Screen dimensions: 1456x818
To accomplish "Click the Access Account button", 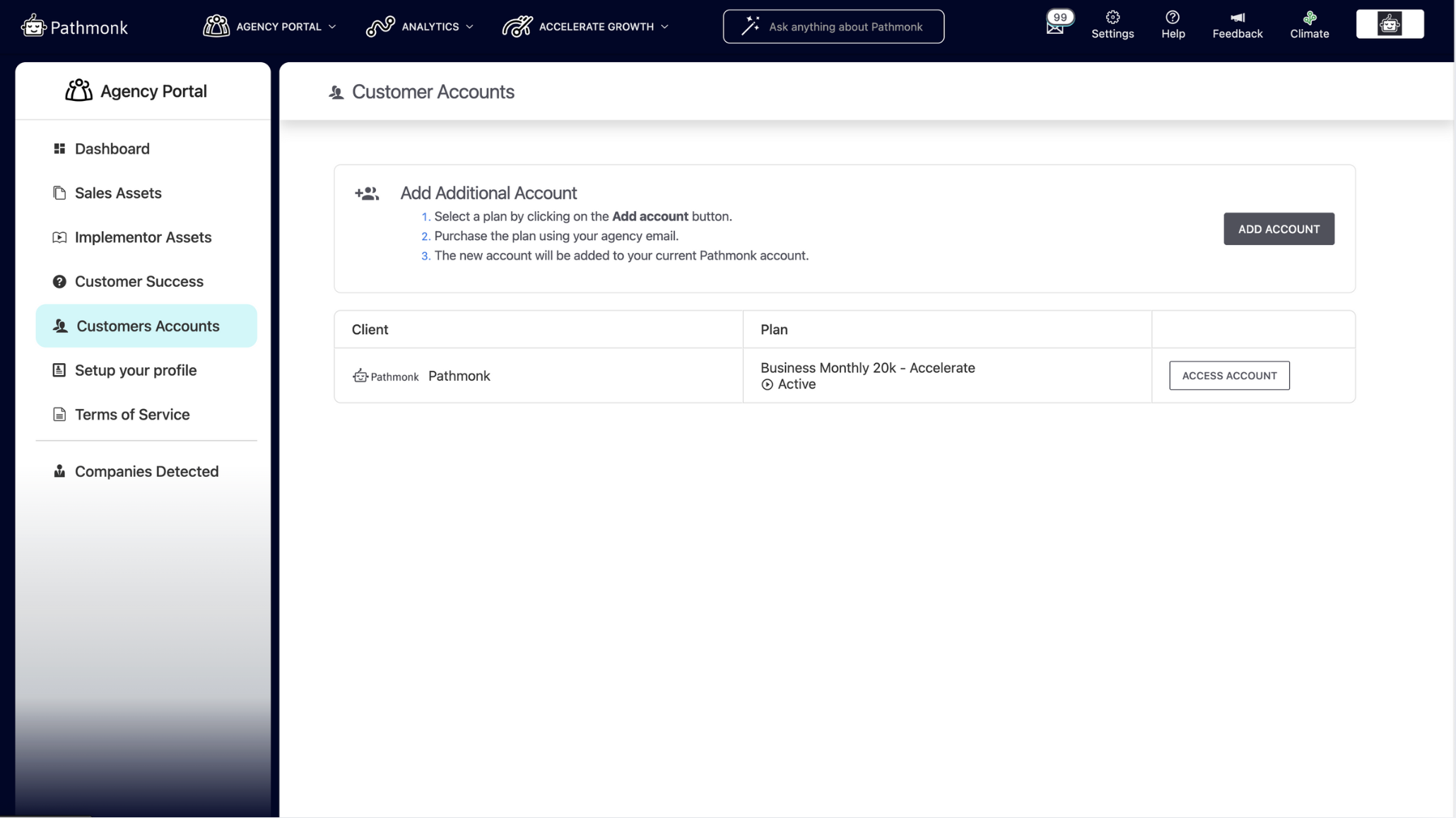I will [x=1228, y=376].
